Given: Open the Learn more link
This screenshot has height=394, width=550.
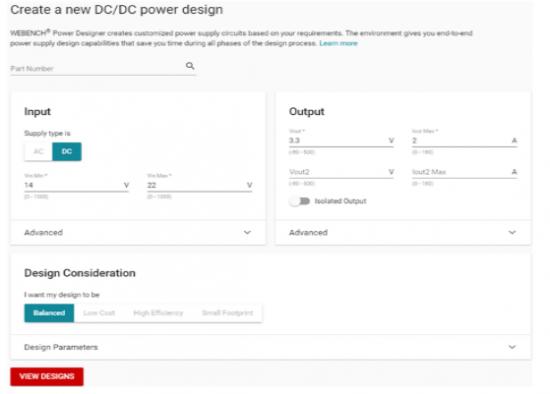Looking at the screenshot, I should tap(338, 43).
